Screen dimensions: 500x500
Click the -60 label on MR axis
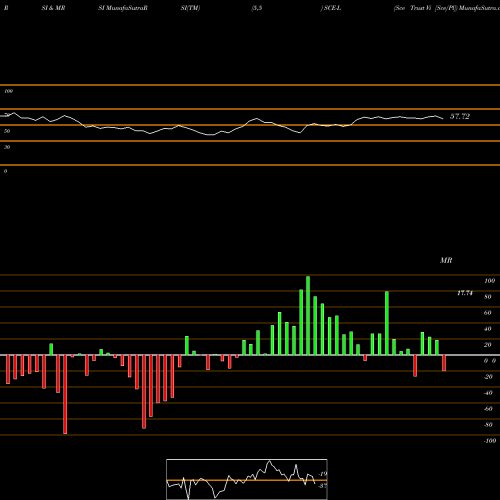tap(488, 409)
